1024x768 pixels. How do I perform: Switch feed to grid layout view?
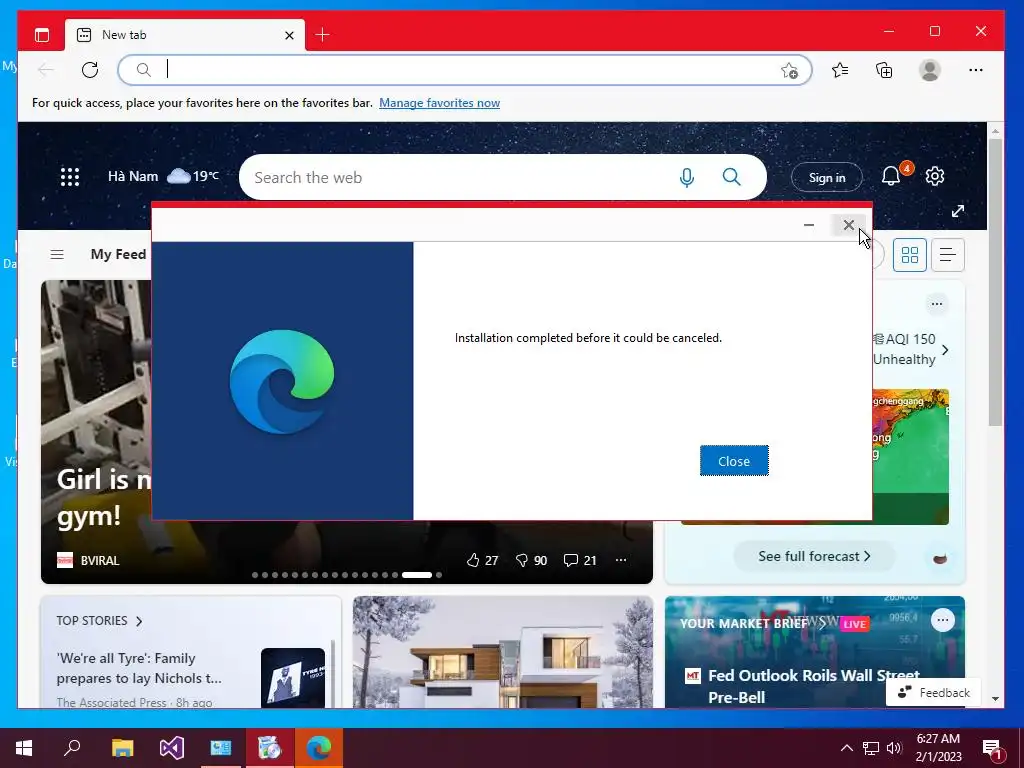coord(910,255)
